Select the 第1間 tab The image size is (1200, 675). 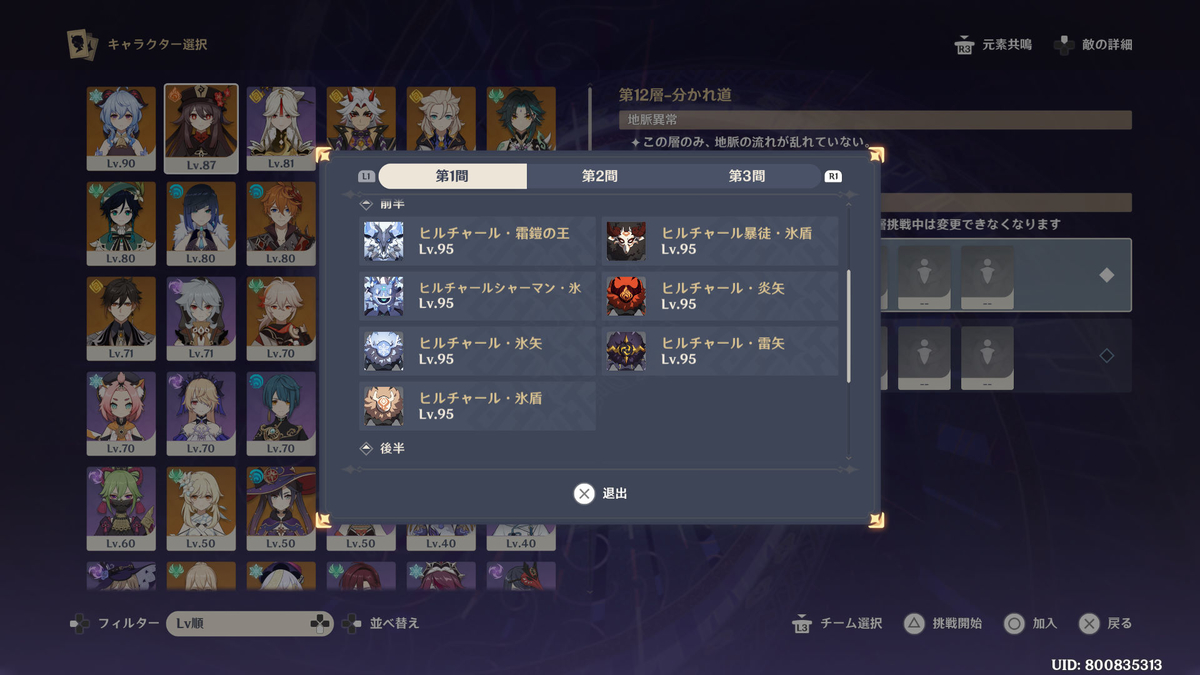click(452, 176)
